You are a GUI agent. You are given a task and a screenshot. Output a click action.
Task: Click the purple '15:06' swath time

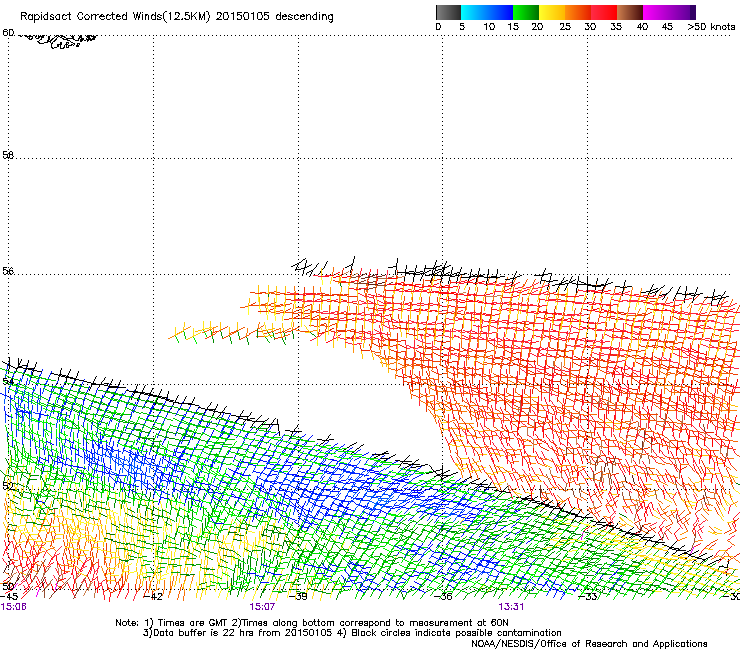pyautogui.click(x=13, y=607)
